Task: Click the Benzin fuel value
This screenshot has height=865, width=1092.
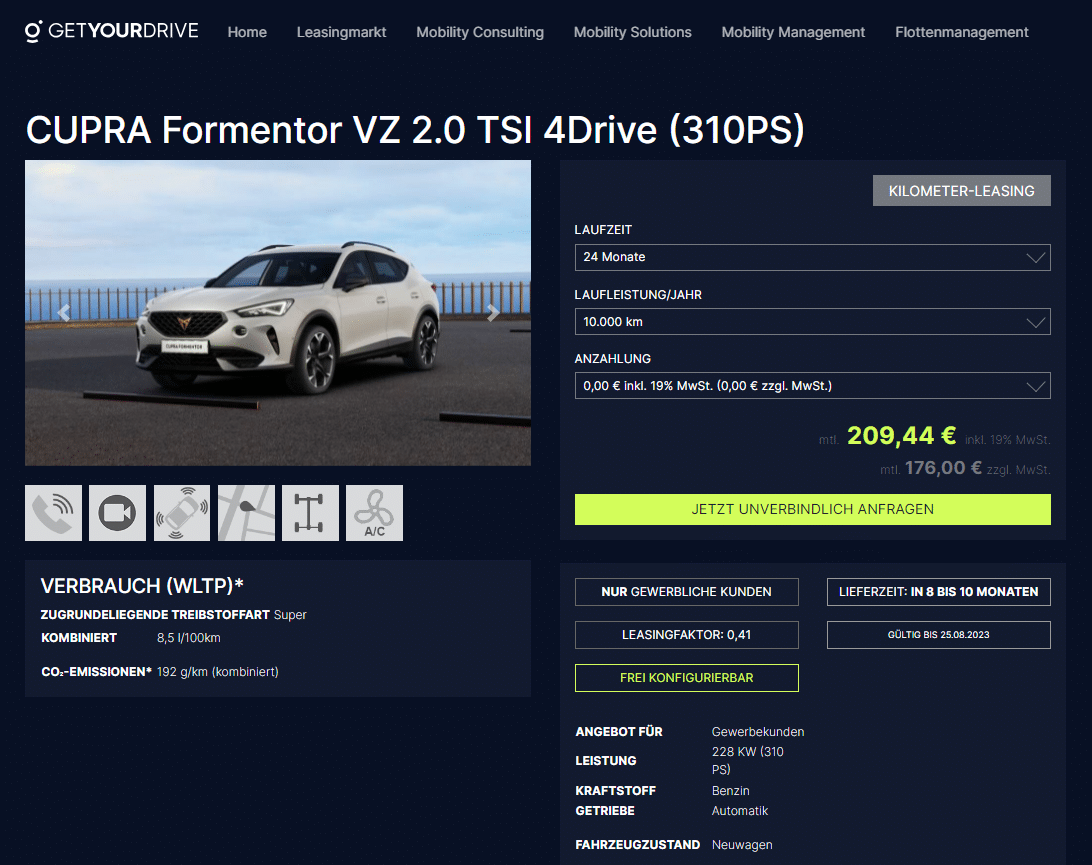Action: 731,791
